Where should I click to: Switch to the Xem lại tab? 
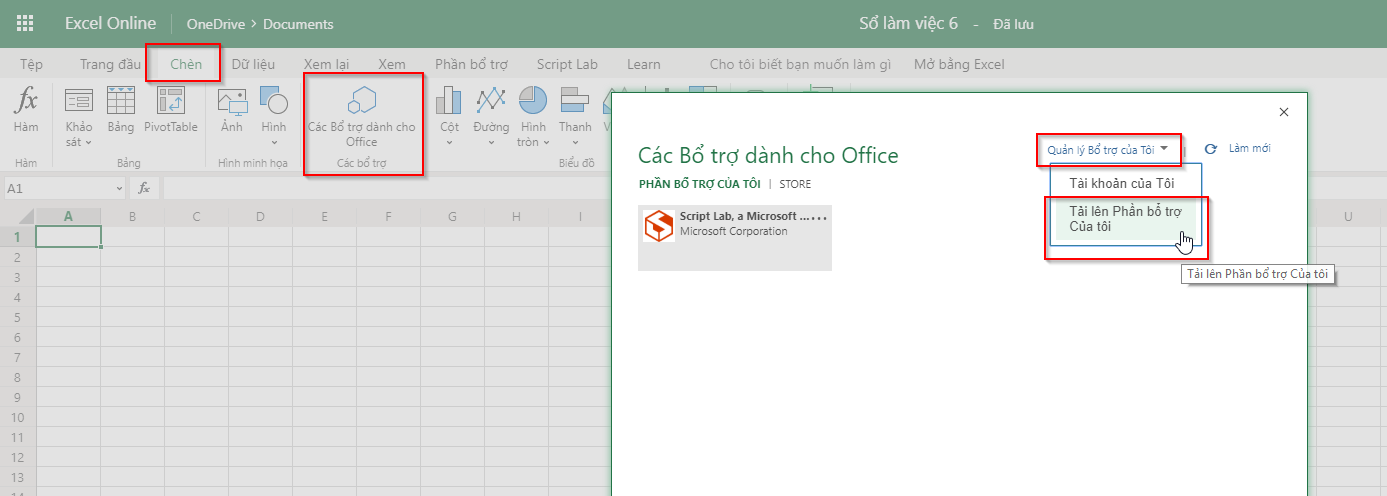[326, 64]
